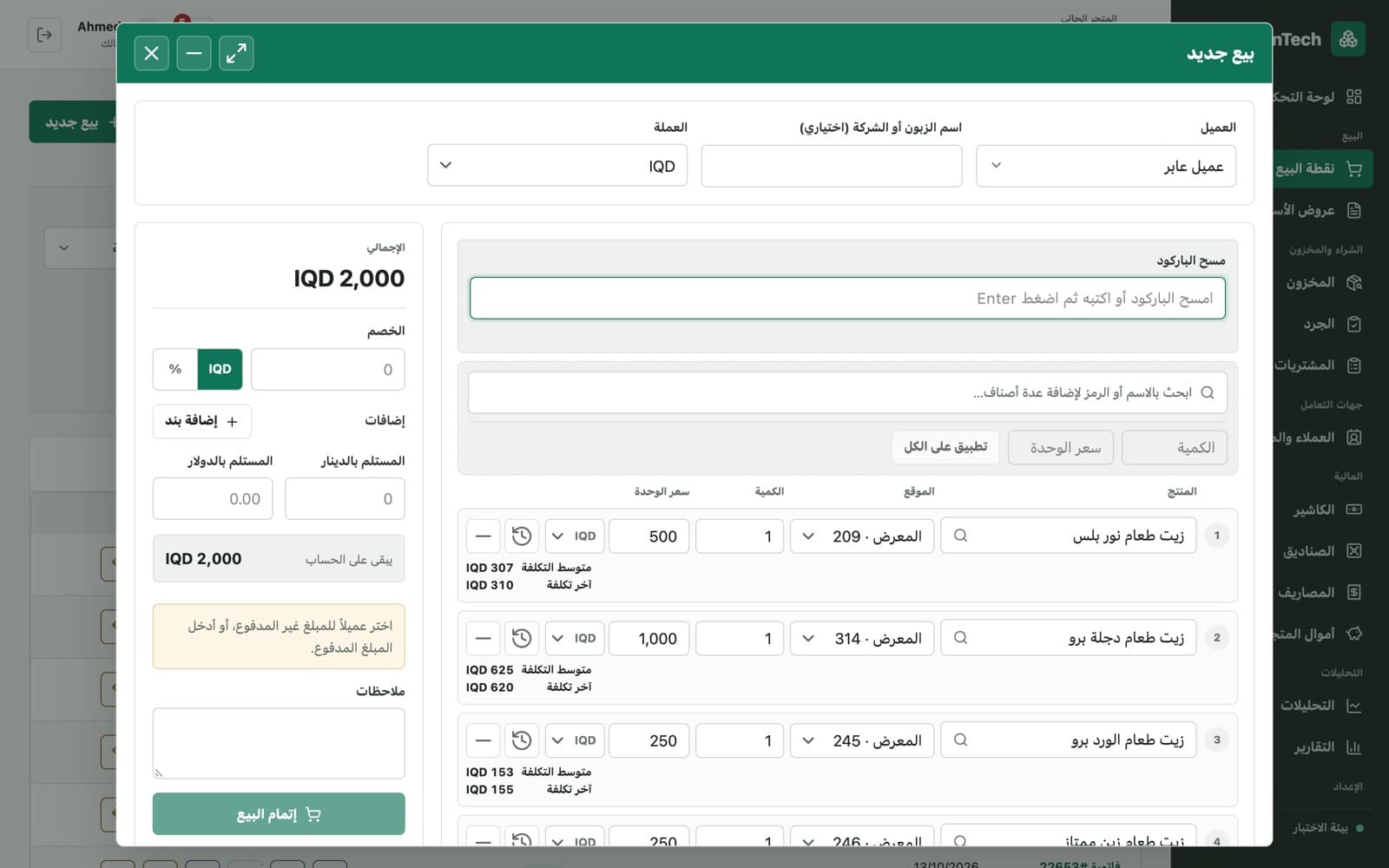
Task: Remove row 2 زيت طعام دجلة برو
Action: click(x=483, y=639)
